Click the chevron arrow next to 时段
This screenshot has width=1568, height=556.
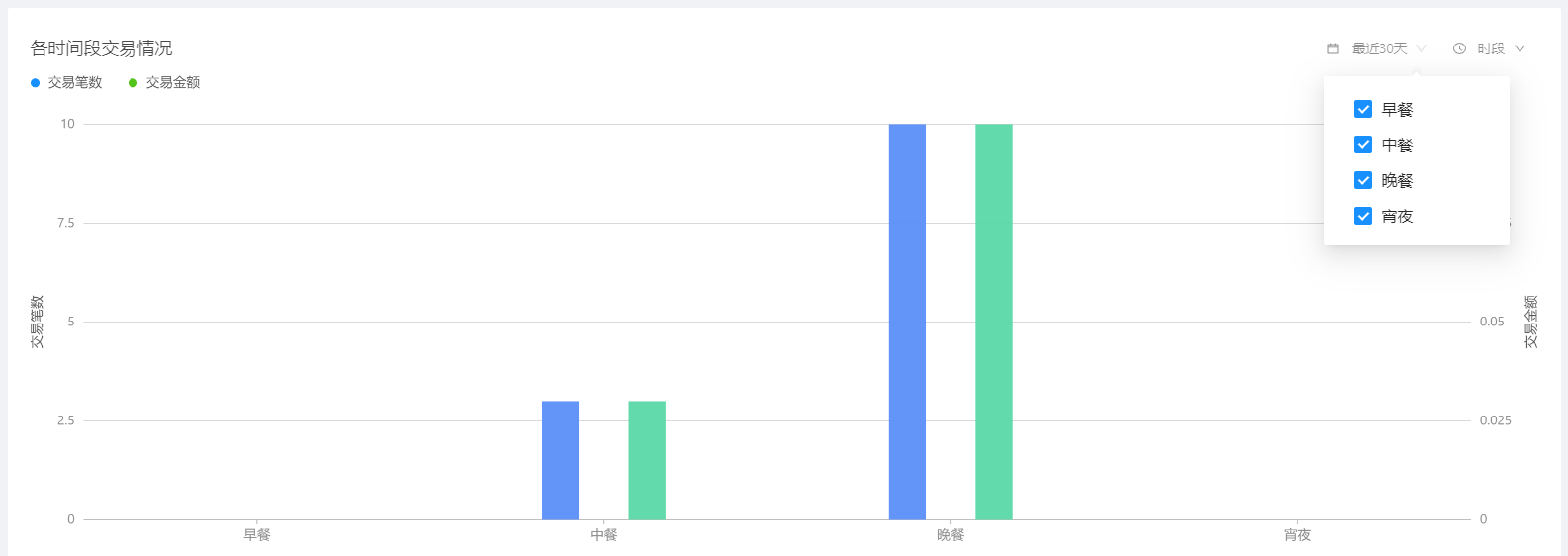[1520, 48]
